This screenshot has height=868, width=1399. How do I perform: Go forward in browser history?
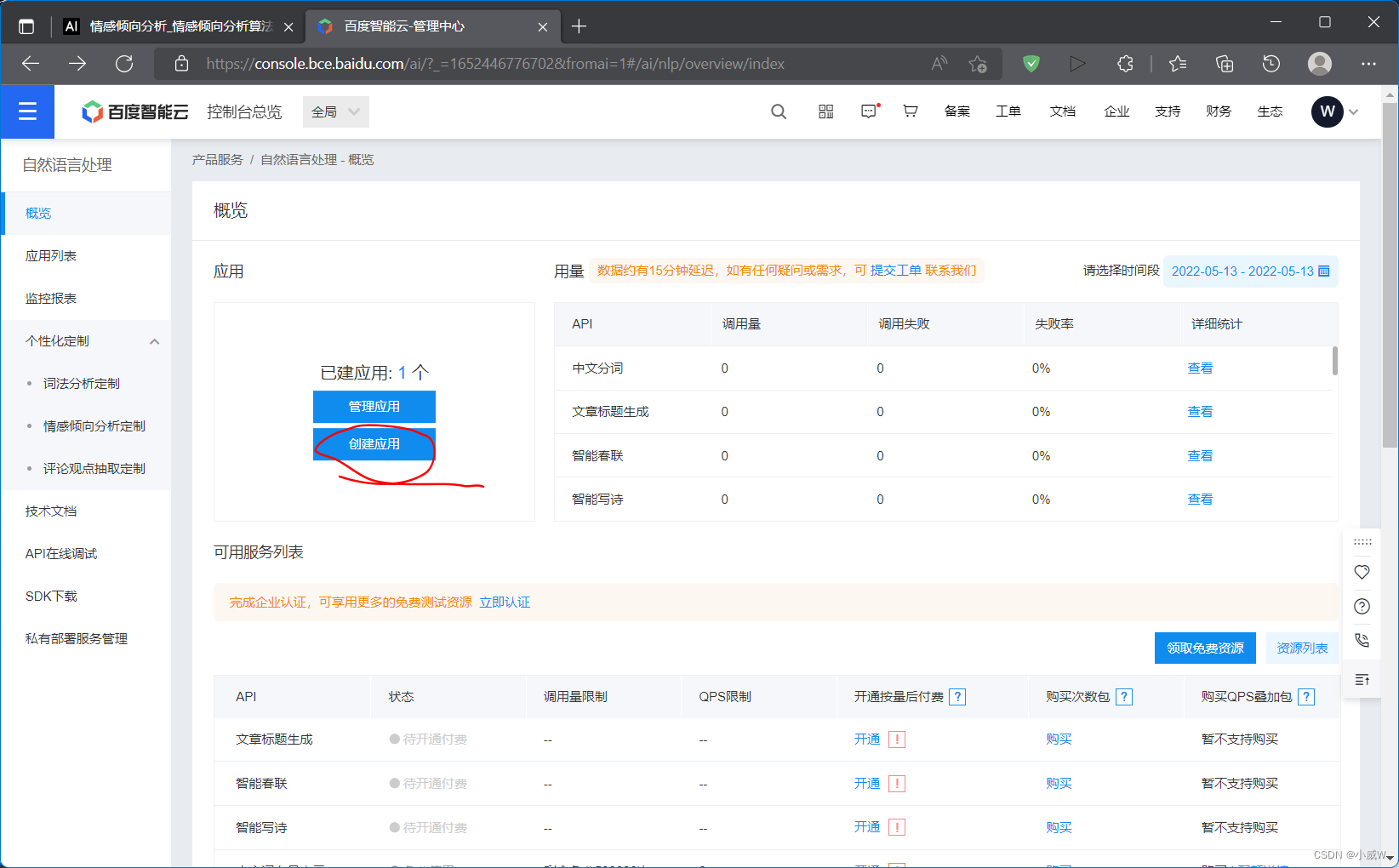[x=77, y=64]
